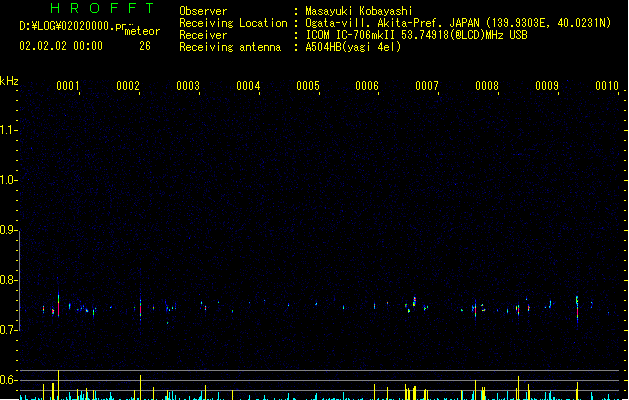Click the tallest yellow amplitude spike under marker 0001
This screenshot has height=400, width=629.
(x=59, y=384)
